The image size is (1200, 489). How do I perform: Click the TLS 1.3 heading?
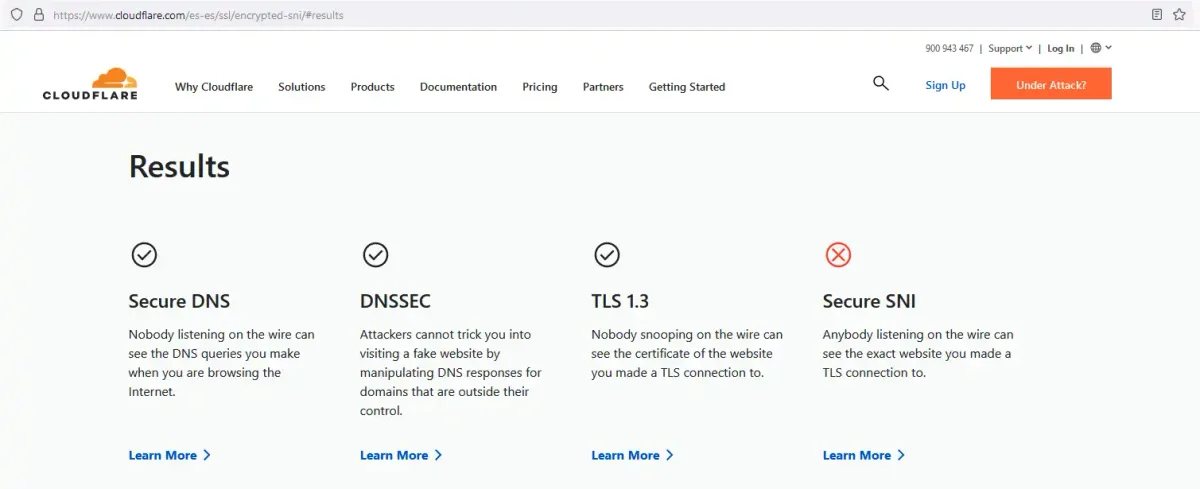(x=620, y=301)
